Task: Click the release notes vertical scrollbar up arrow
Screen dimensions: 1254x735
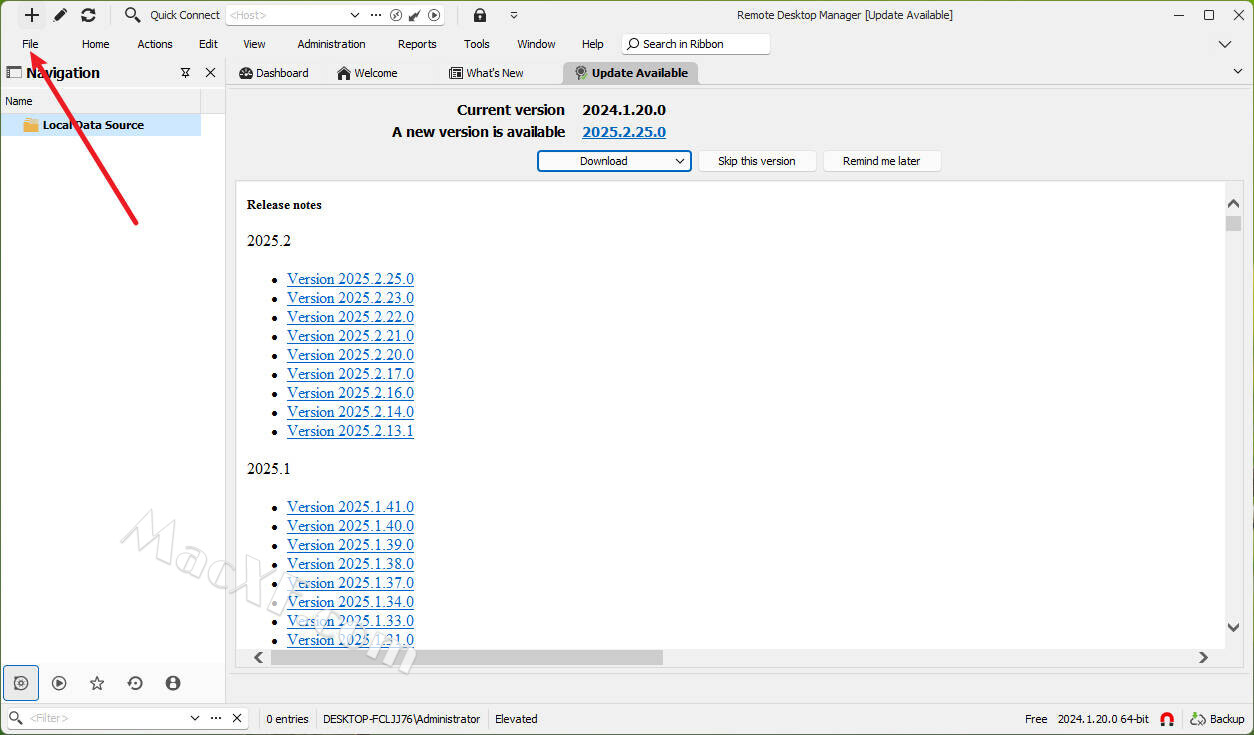Action: (1233, 204)
